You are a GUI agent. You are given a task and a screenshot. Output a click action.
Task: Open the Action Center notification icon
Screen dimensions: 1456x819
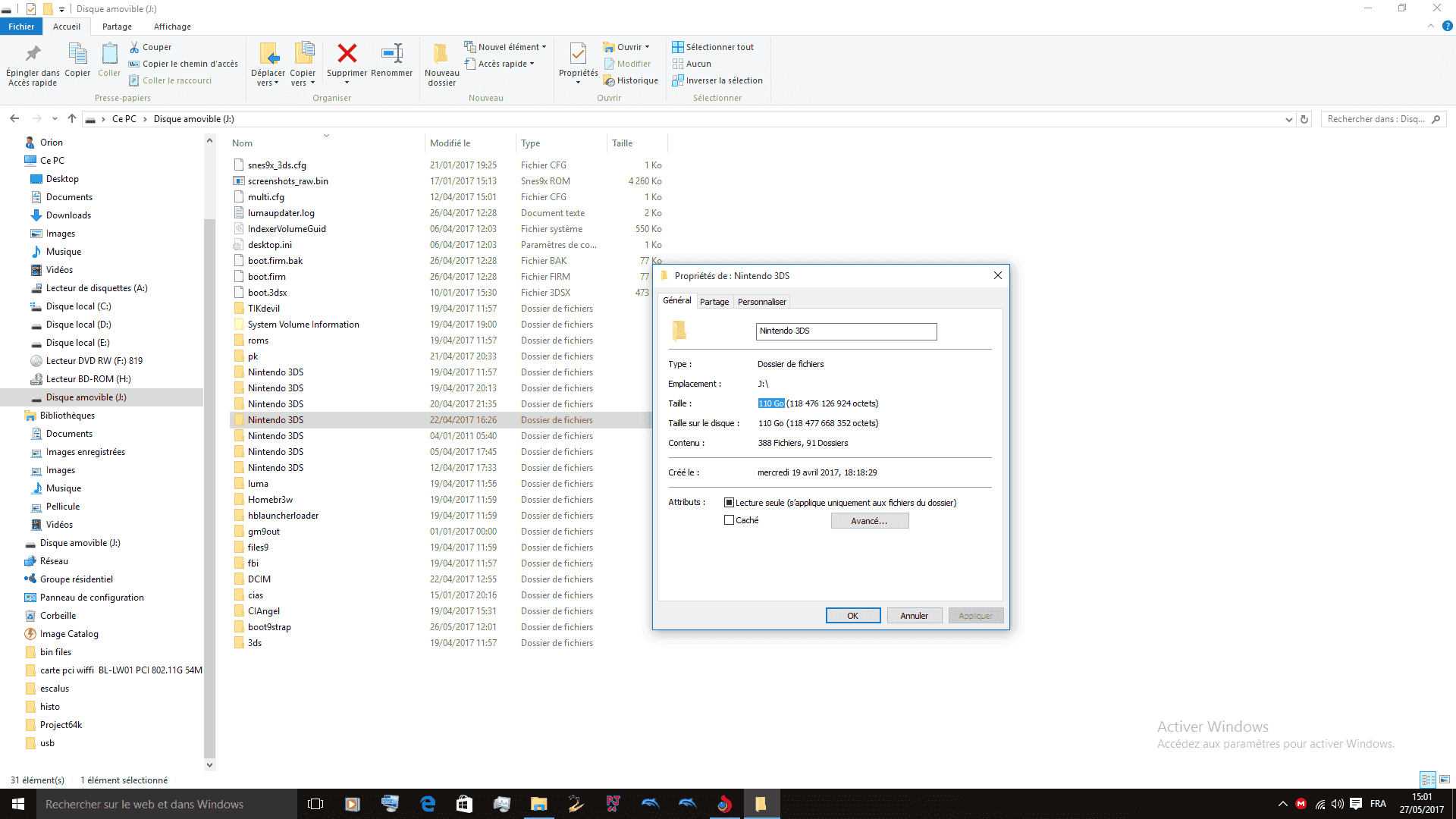tap(1356, 804)
